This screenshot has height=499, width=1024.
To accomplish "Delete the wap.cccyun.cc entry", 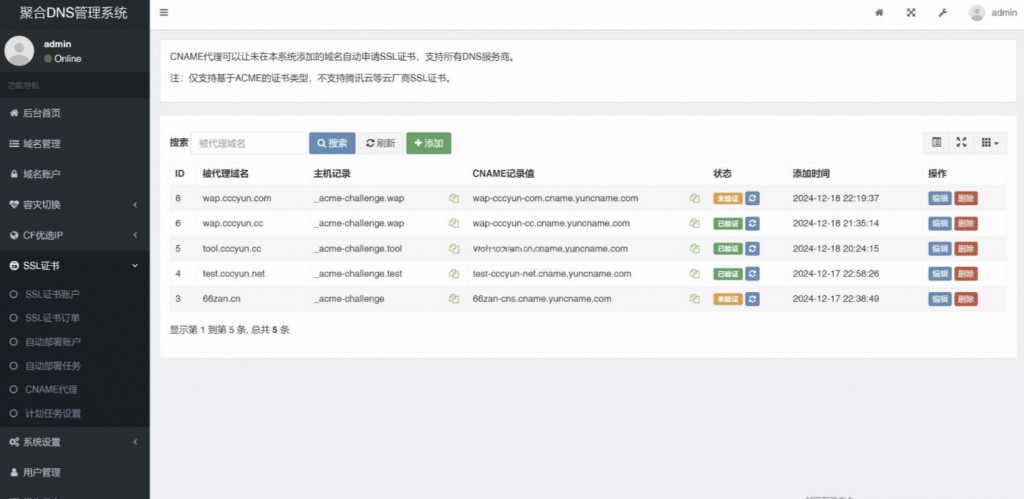I will (966, 223).
